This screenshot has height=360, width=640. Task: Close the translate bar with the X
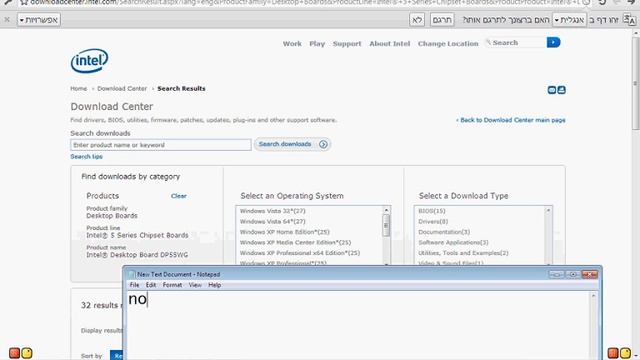point(7,19)
